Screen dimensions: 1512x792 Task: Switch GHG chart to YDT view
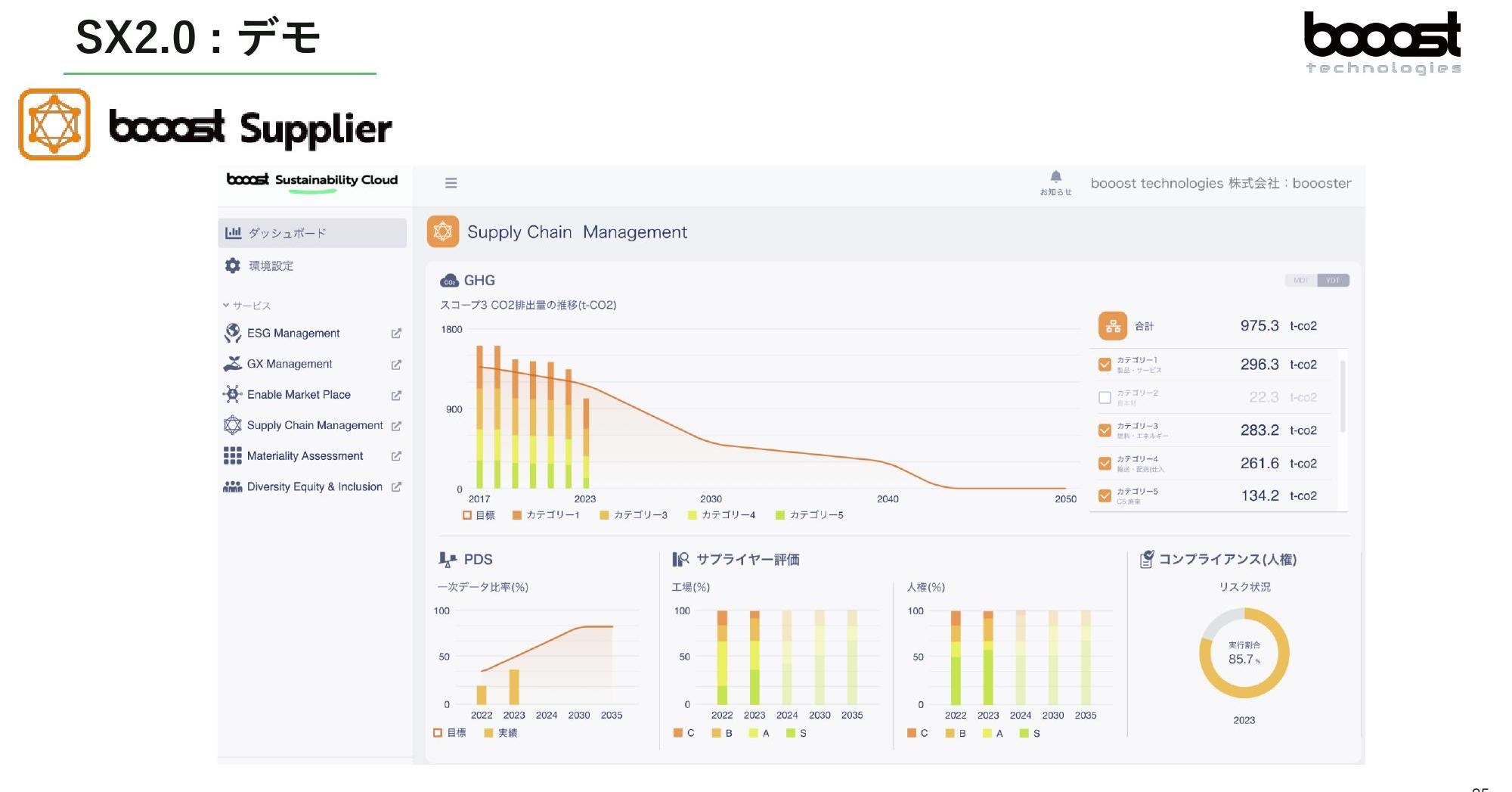coord(1333,281)
